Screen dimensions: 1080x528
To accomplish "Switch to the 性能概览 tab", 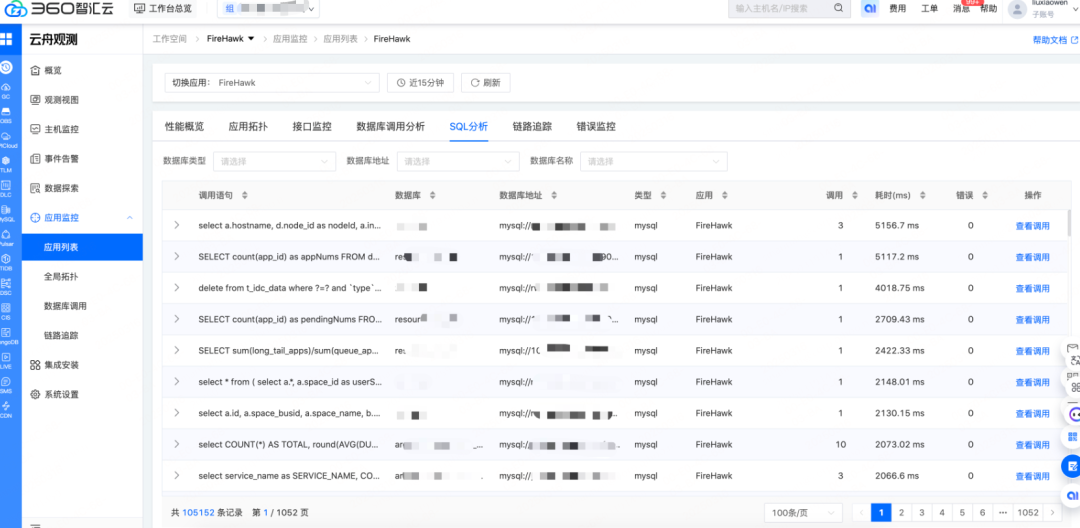I will 185,126.
